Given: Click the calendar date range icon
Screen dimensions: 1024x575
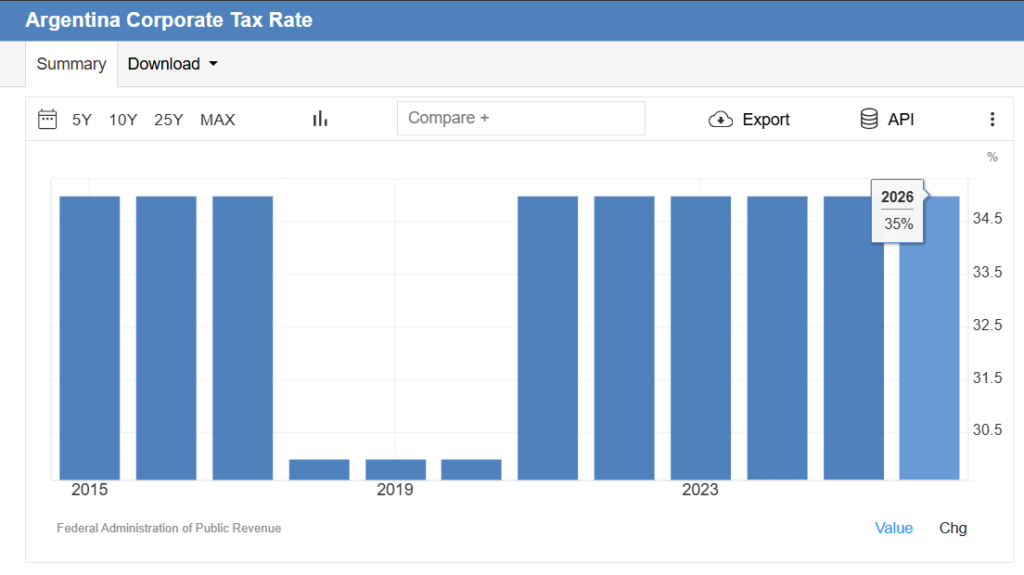Looking at the screenshot, I should [47, 119].
